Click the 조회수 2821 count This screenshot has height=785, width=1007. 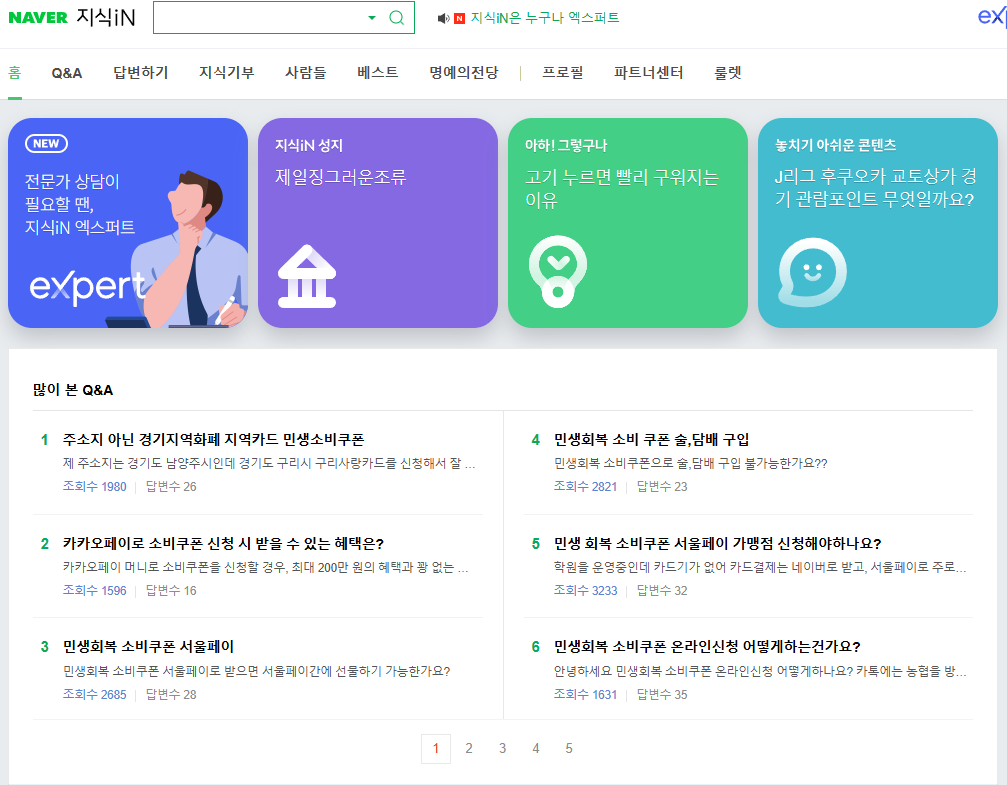pyautogui.click(x=585, y=486)
